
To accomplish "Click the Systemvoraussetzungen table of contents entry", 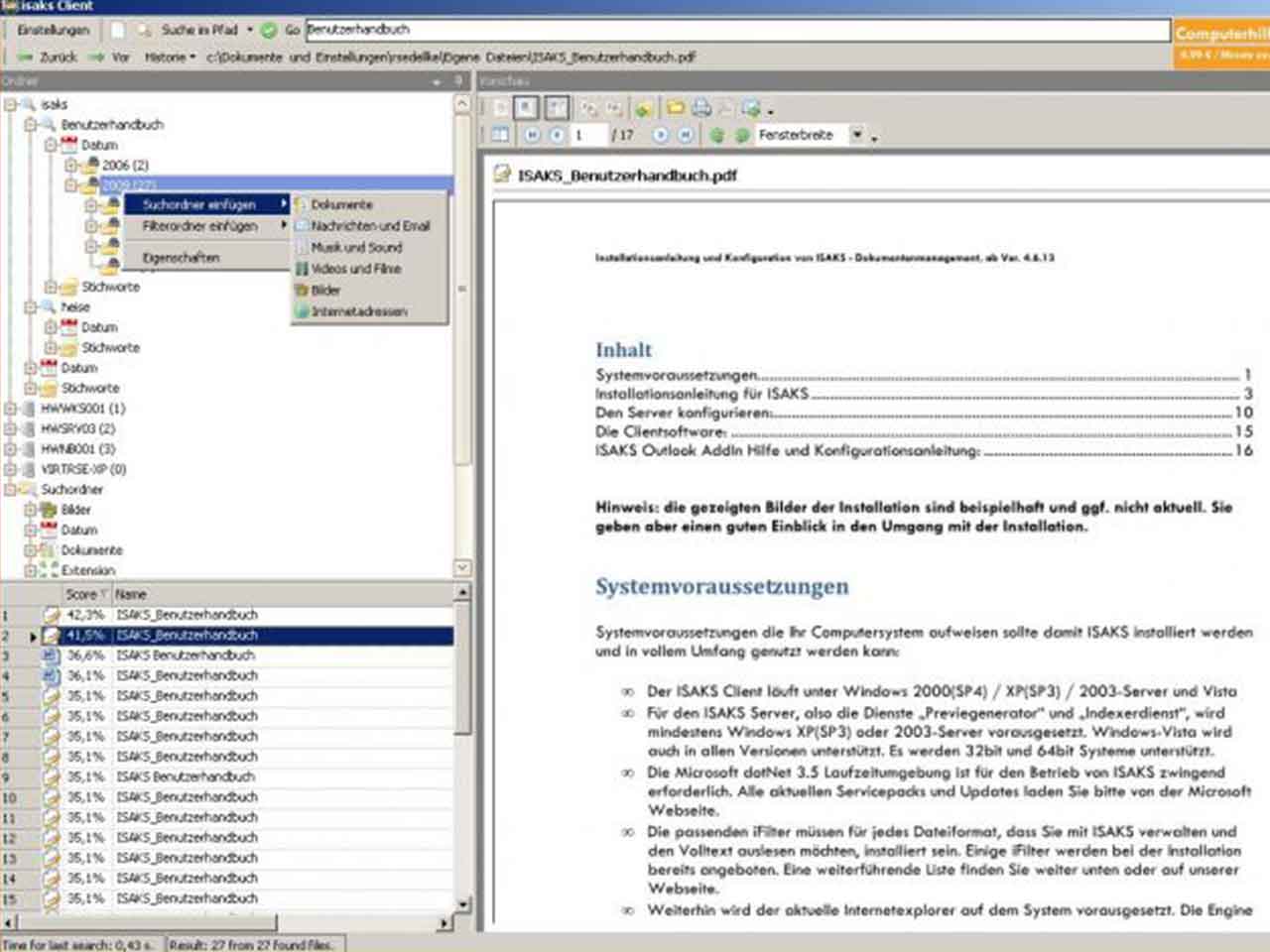I will pyautogui.click(x=923, y=375).
